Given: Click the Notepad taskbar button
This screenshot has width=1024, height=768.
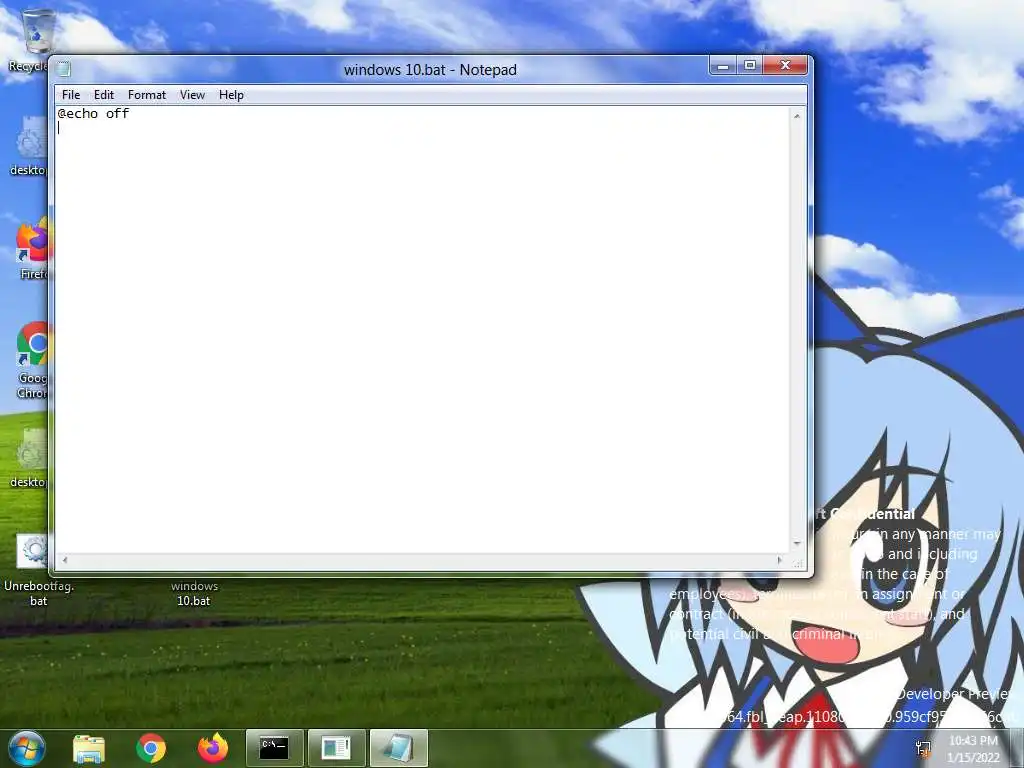Looking at the screenshot, I should coord(399,748).
